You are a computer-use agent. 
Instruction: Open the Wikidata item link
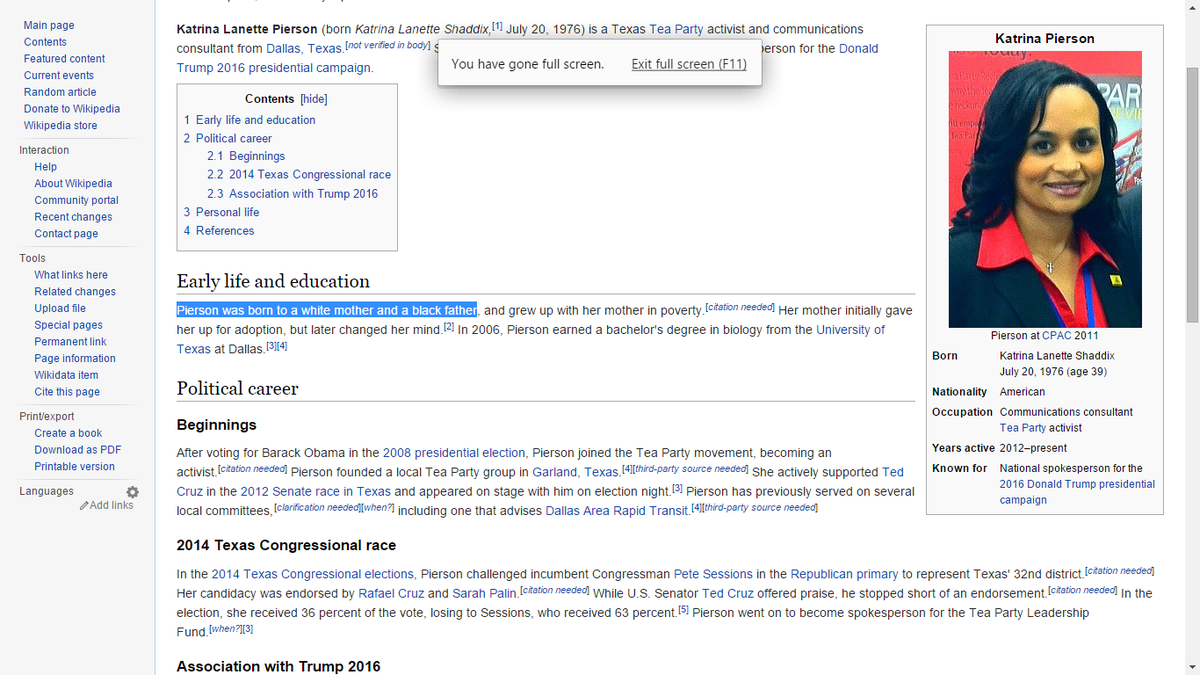click(x=66, y=375)
